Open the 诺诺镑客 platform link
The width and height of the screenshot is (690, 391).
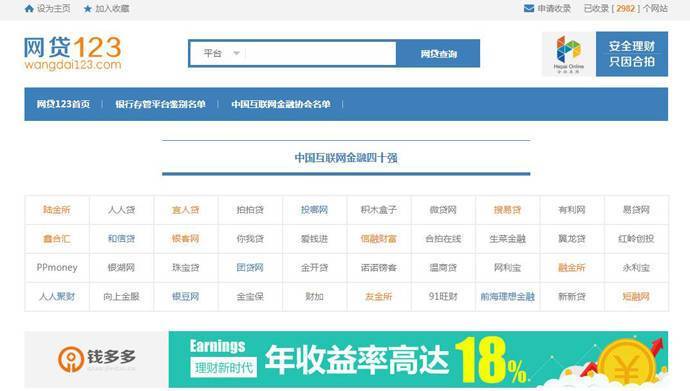click(378, 267)
